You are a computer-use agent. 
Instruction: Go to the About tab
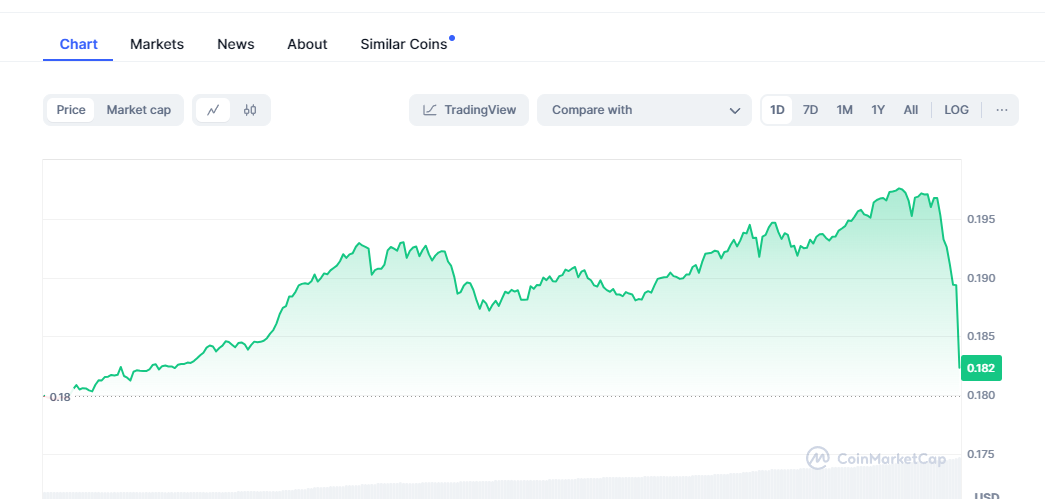click(307, 44)
